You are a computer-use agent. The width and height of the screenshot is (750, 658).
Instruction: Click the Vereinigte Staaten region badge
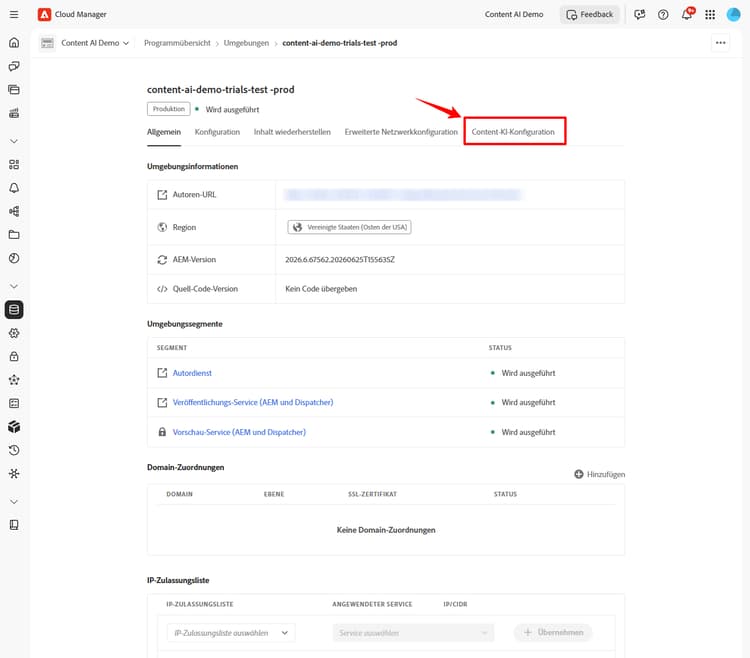[x=349, y=227]
